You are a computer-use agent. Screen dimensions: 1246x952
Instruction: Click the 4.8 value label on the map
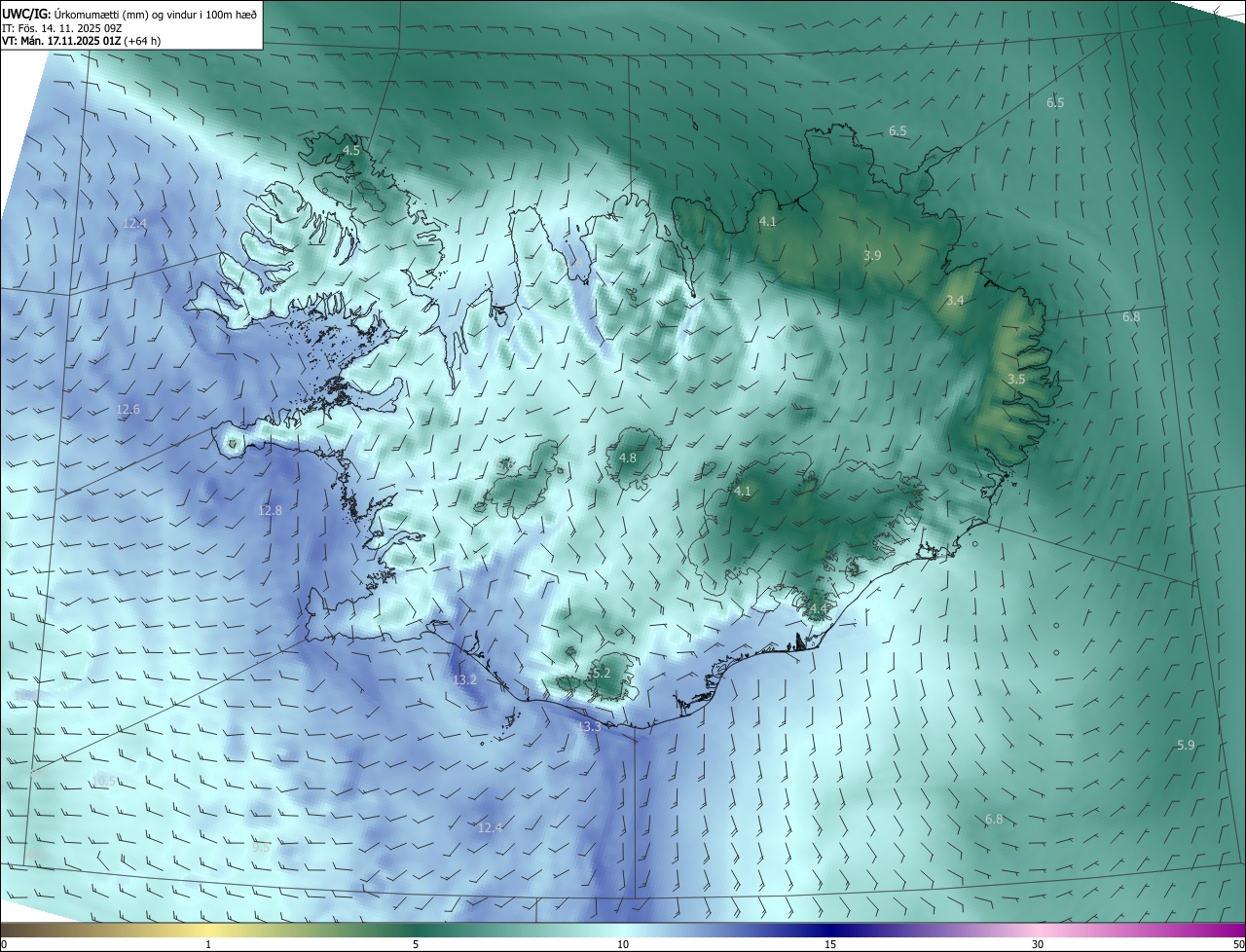(x=628, y=458)
